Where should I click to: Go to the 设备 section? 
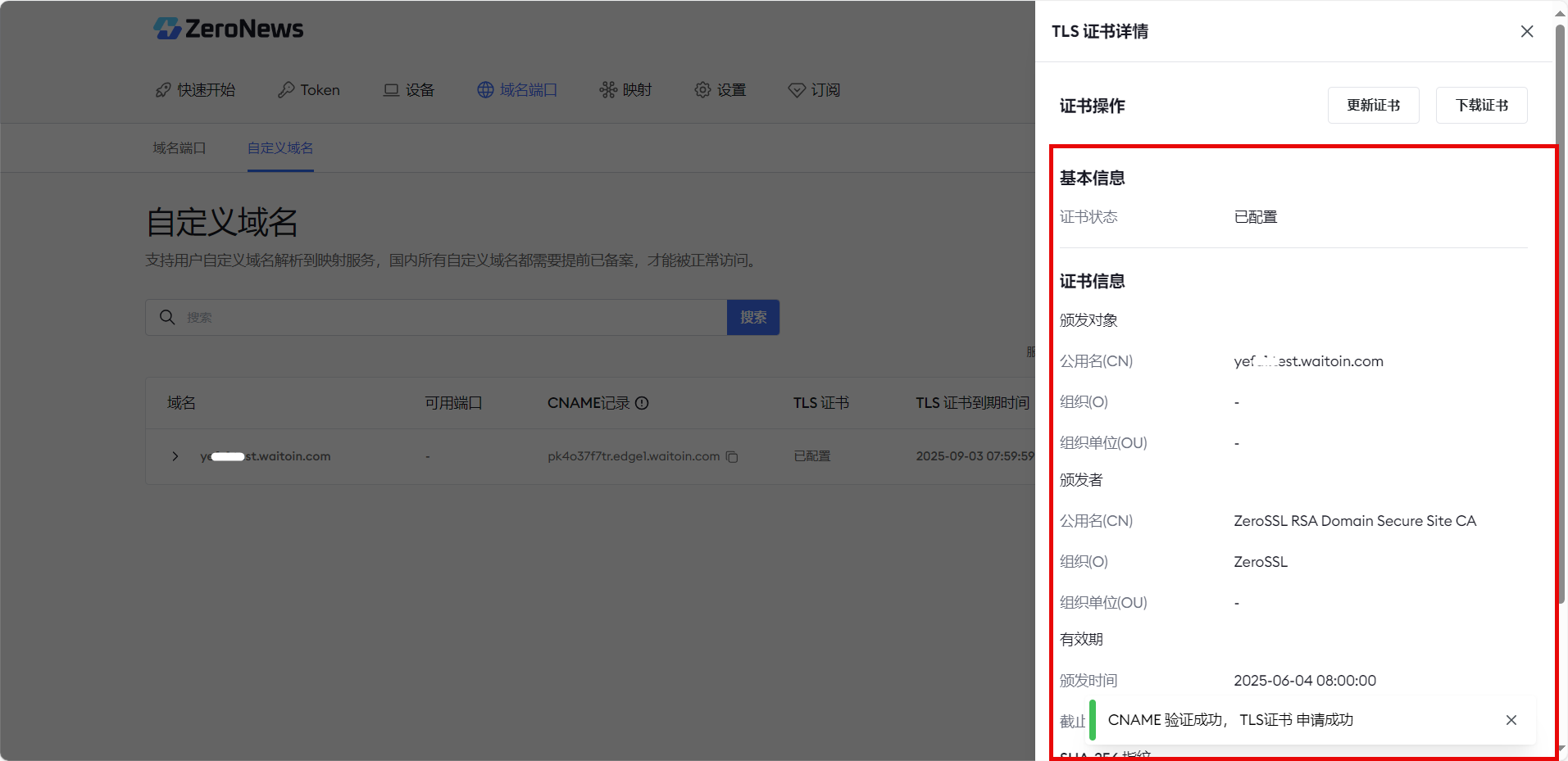click(x=409, y=90)
